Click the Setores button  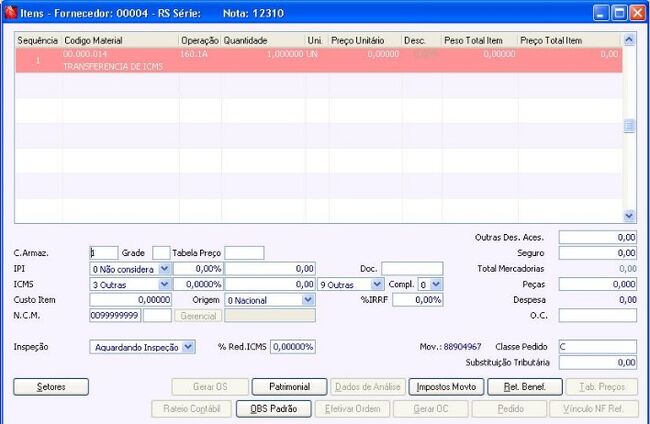coord(51,387)
